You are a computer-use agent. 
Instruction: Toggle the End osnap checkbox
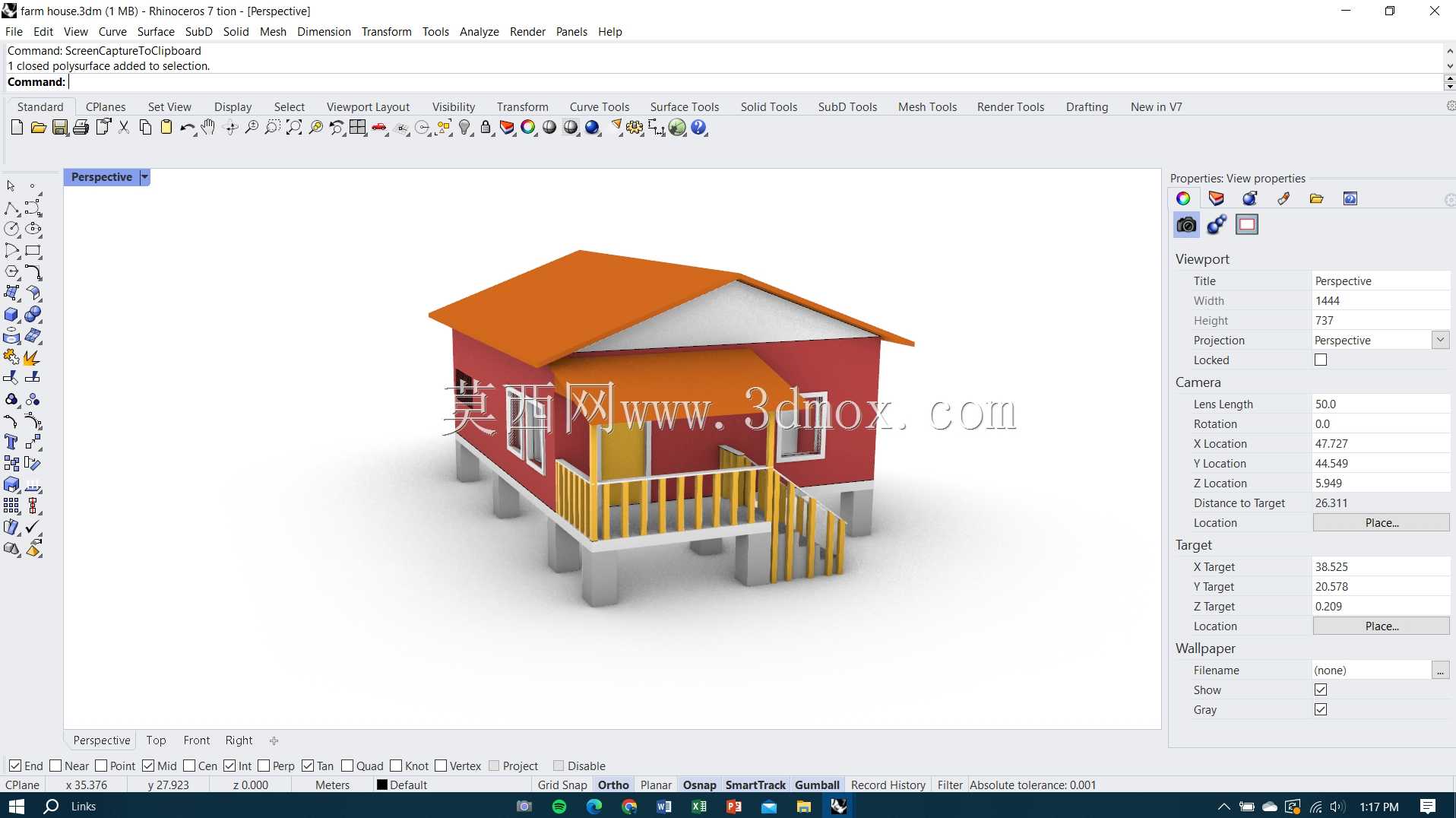coord(15,766)
